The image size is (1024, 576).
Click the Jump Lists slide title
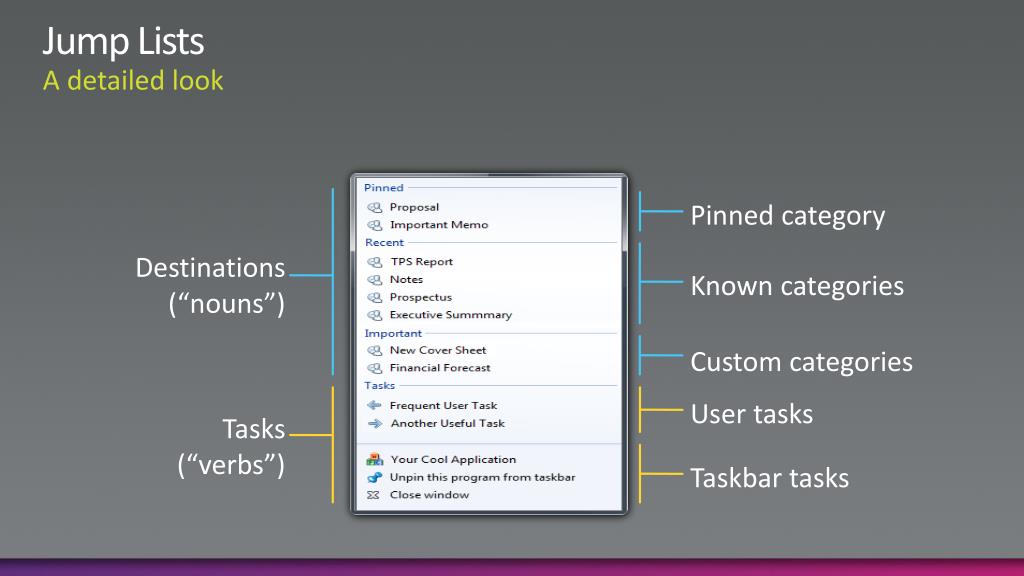click(x=123, y=41)
